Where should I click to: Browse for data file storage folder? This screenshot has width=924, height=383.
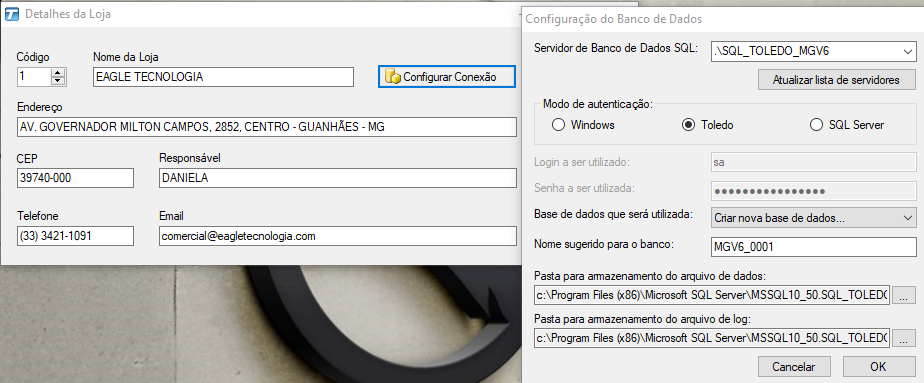tap(904, 296)
